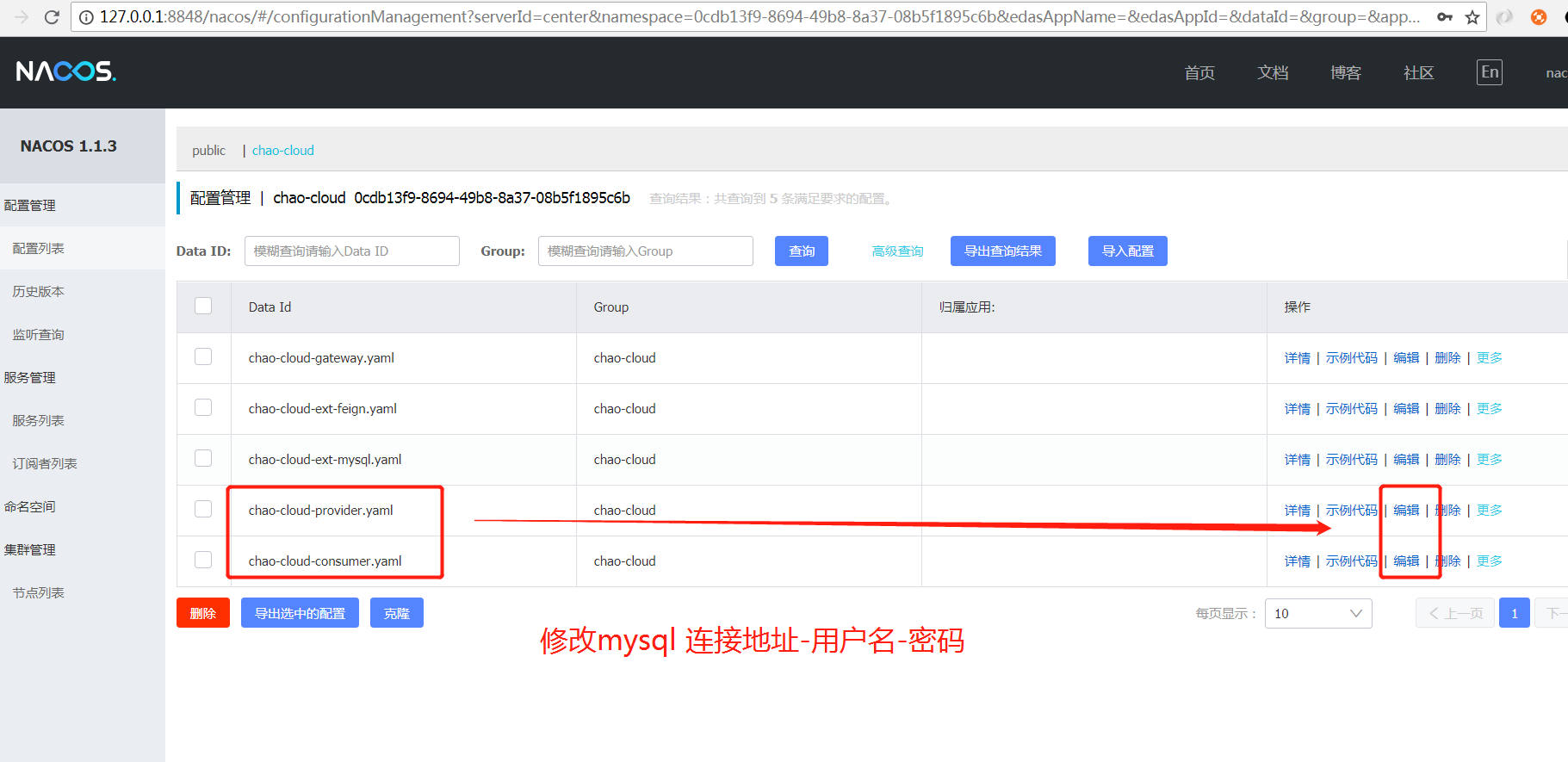The image size is (1568, 762).
Task: Focus the Data ID search field
Action: (x=352, y=251)
